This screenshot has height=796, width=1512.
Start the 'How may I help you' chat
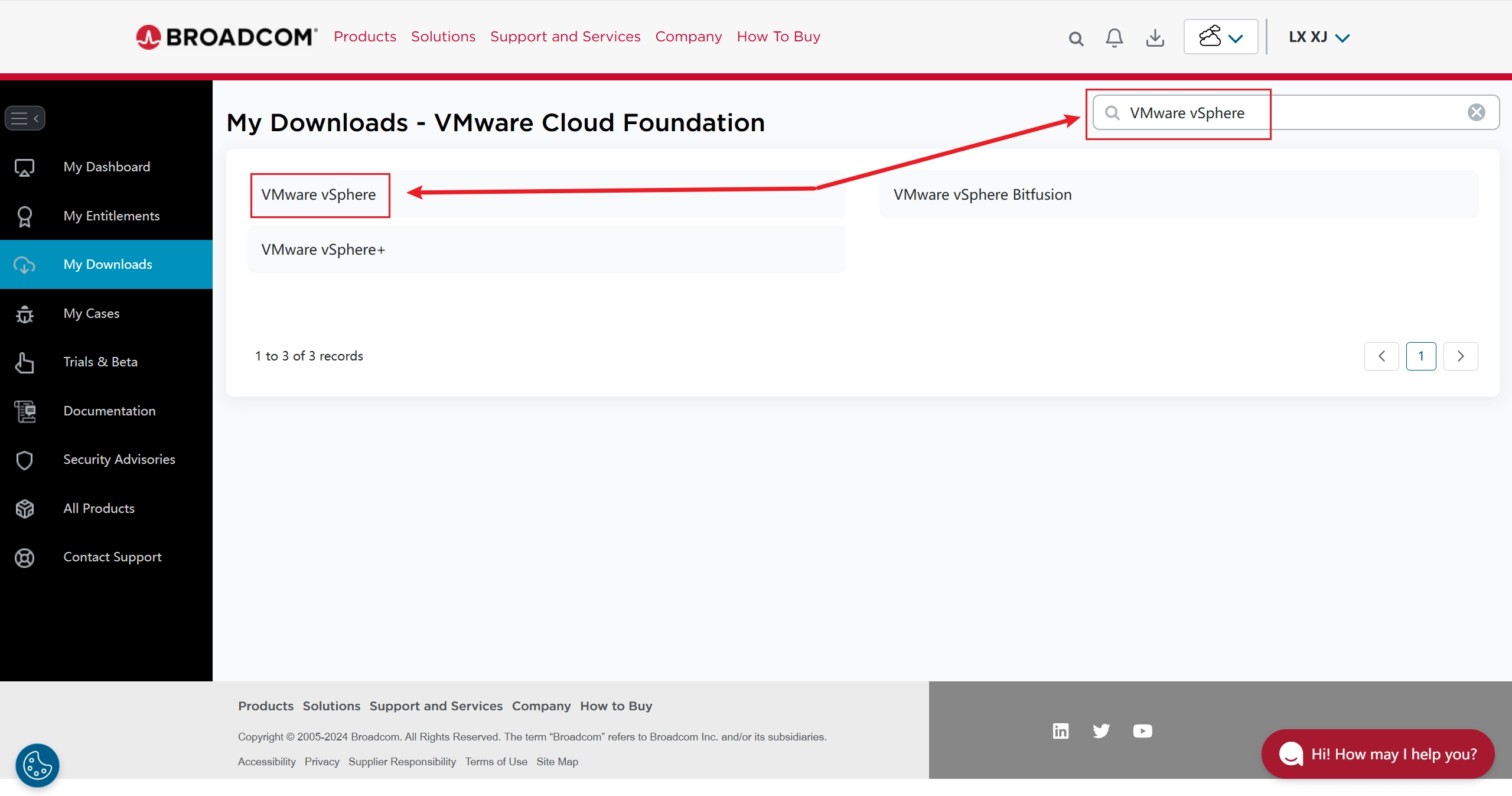[1377, 753]
